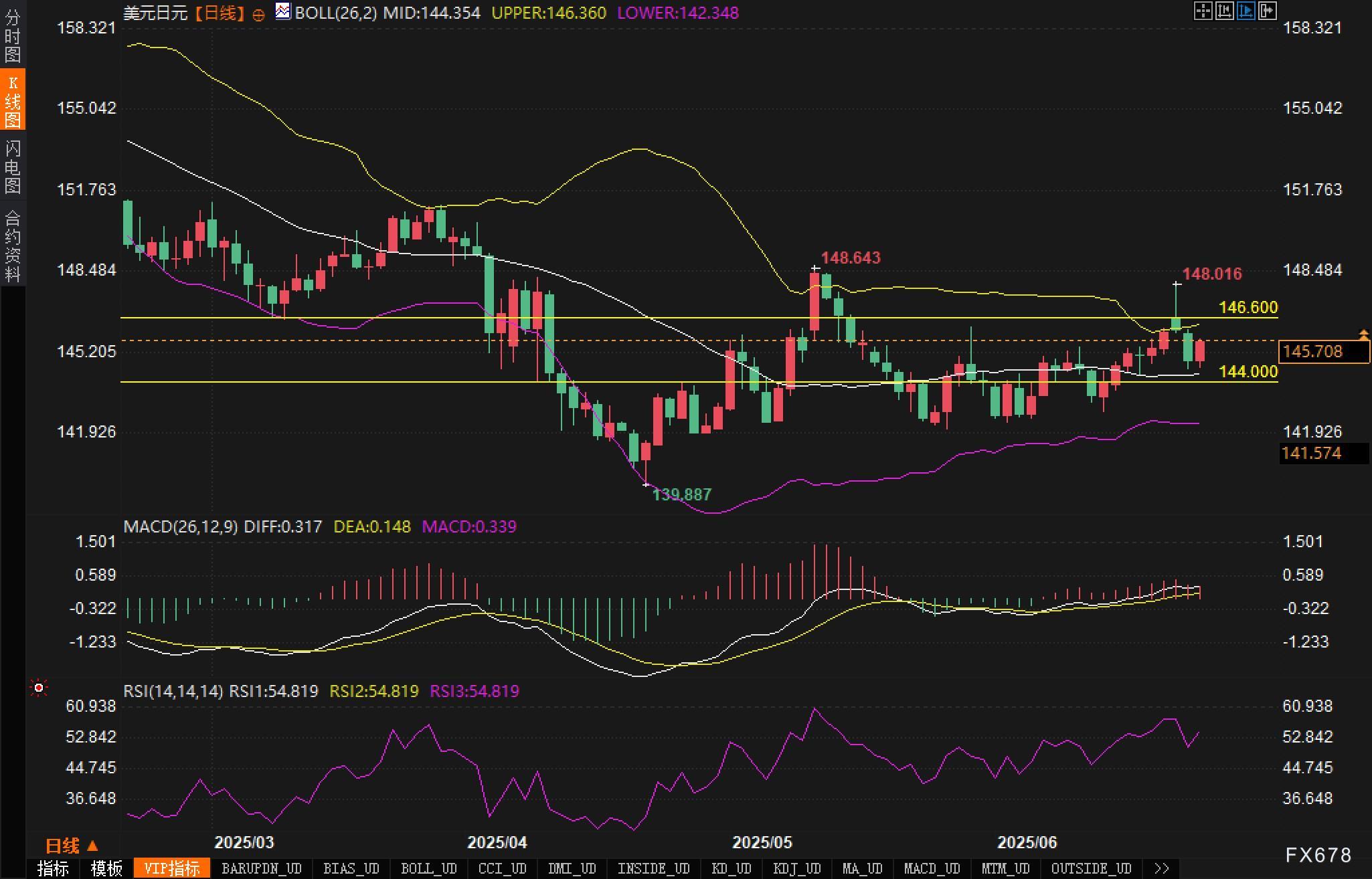Viewport: 1372px width, 879px height.
Task: Open 合约资料 in the sidebar
Action: [13, 246]
